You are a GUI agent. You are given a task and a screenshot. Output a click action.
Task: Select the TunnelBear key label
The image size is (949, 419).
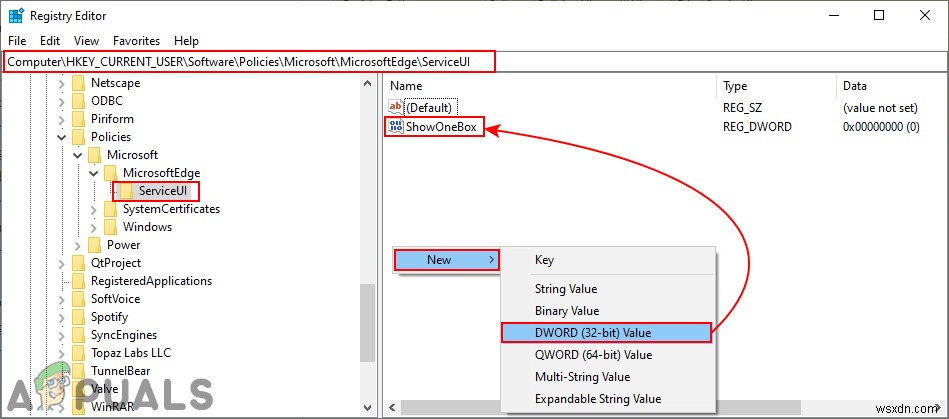click(120, 371)
